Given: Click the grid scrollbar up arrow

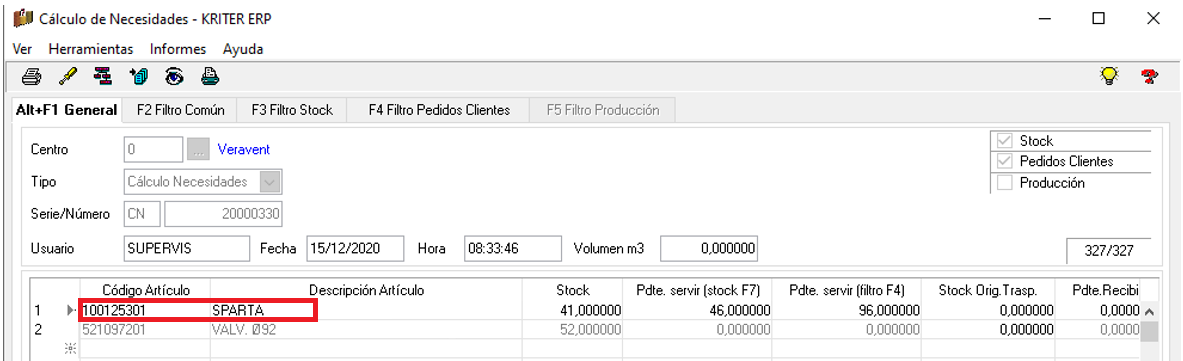Looking at the screenshot, I should [1149, 310].
